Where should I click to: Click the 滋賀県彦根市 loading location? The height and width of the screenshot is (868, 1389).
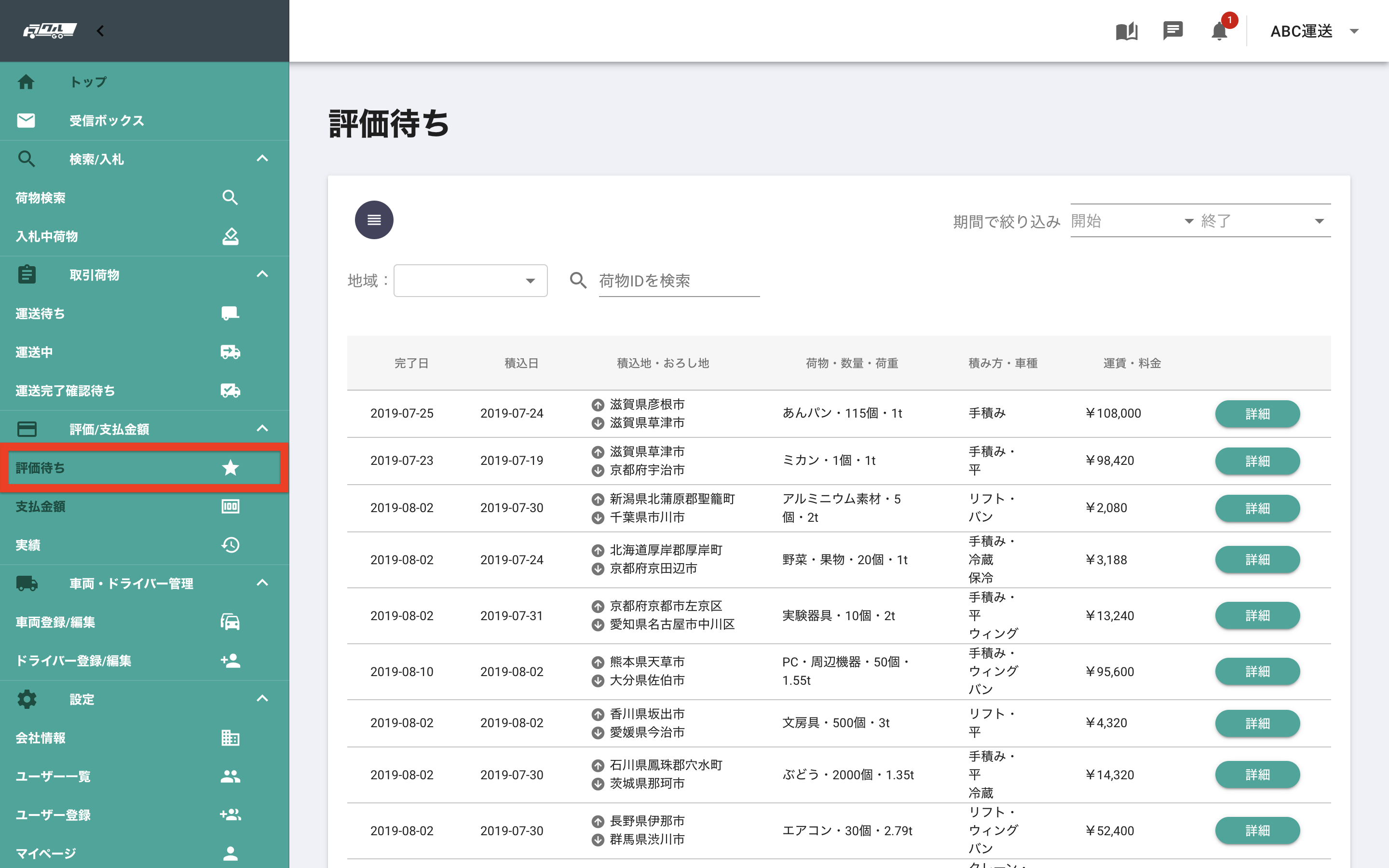[x=647, y=404]
